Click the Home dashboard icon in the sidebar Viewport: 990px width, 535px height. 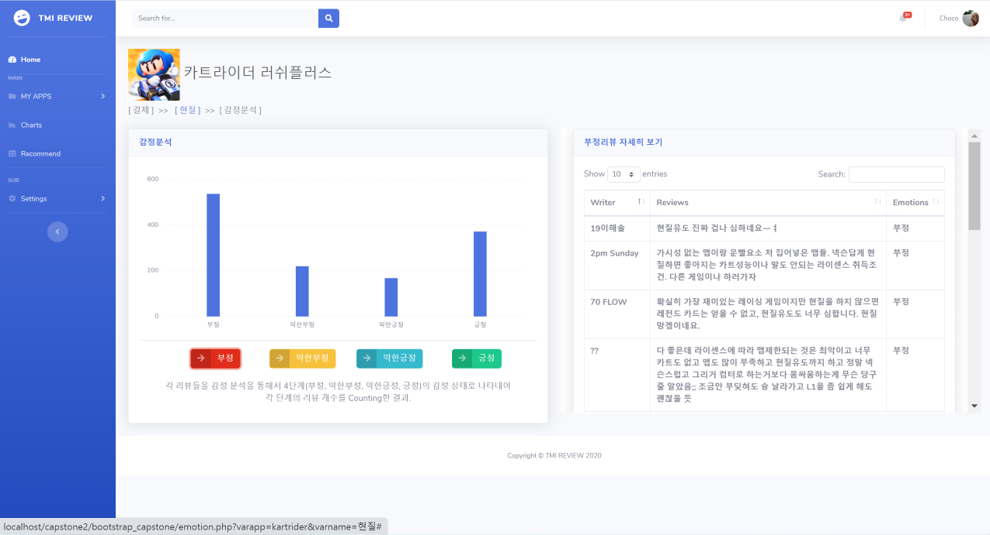click(x=12, y=59)
